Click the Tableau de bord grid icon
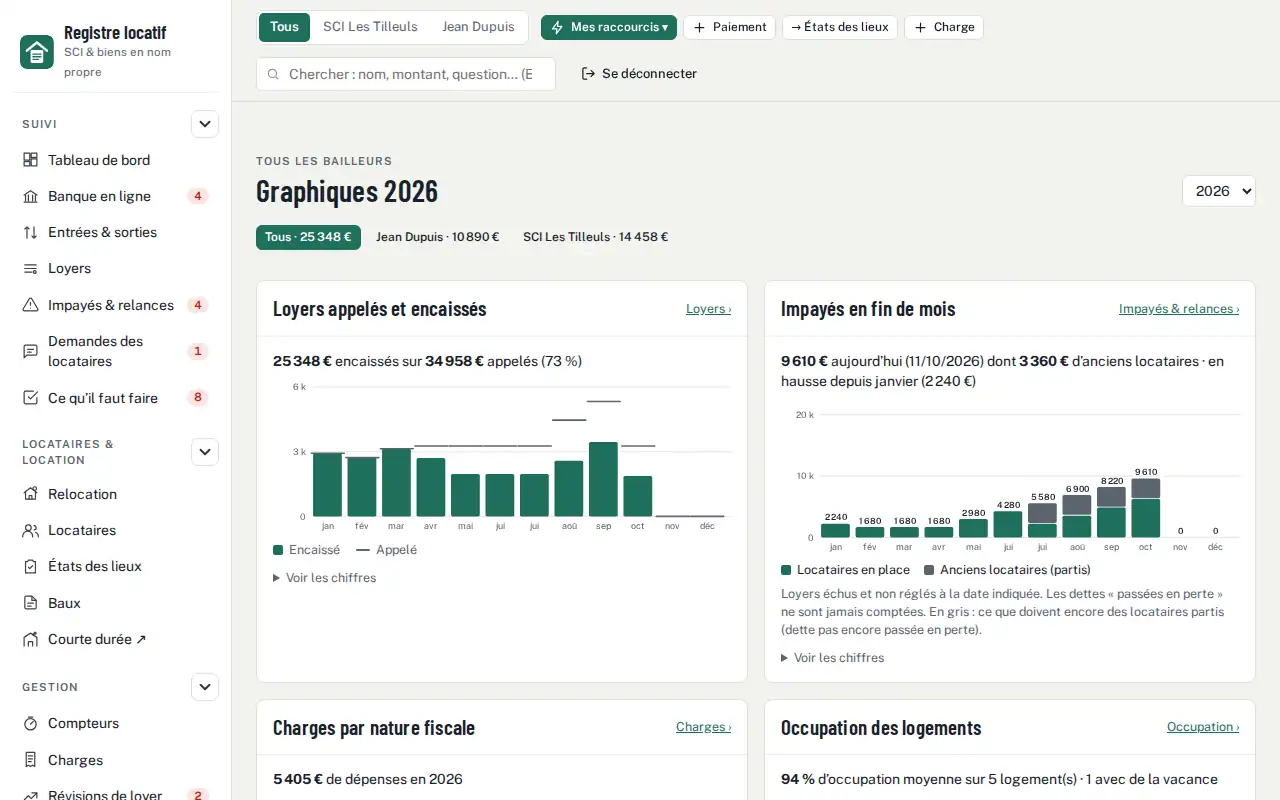This screenshot has width=1280, height=800. [30, 160]
